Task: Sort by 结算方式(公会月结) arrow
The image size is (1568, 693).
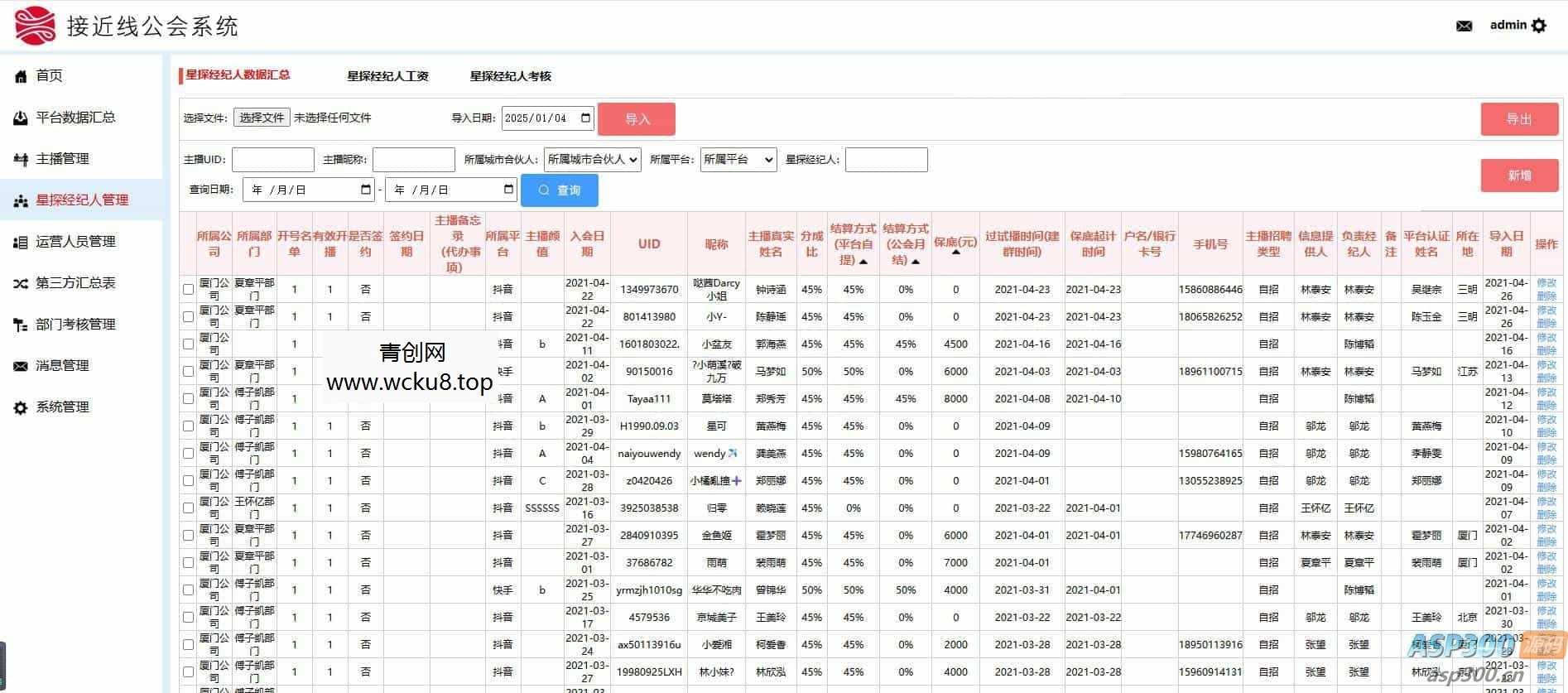Action: click(x=915, y=262)
